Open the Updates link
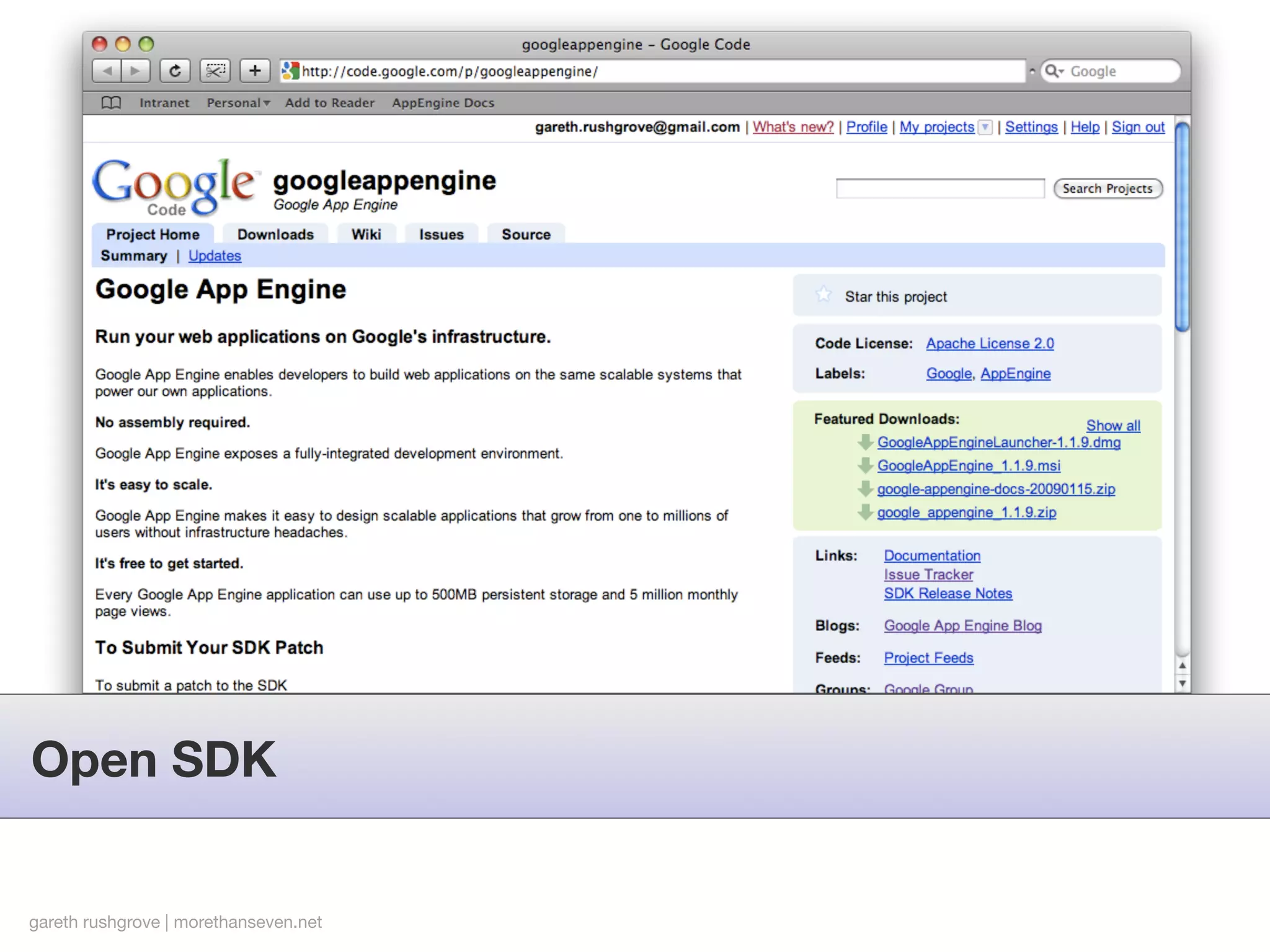1270x952 pixels. pos(215,256)
